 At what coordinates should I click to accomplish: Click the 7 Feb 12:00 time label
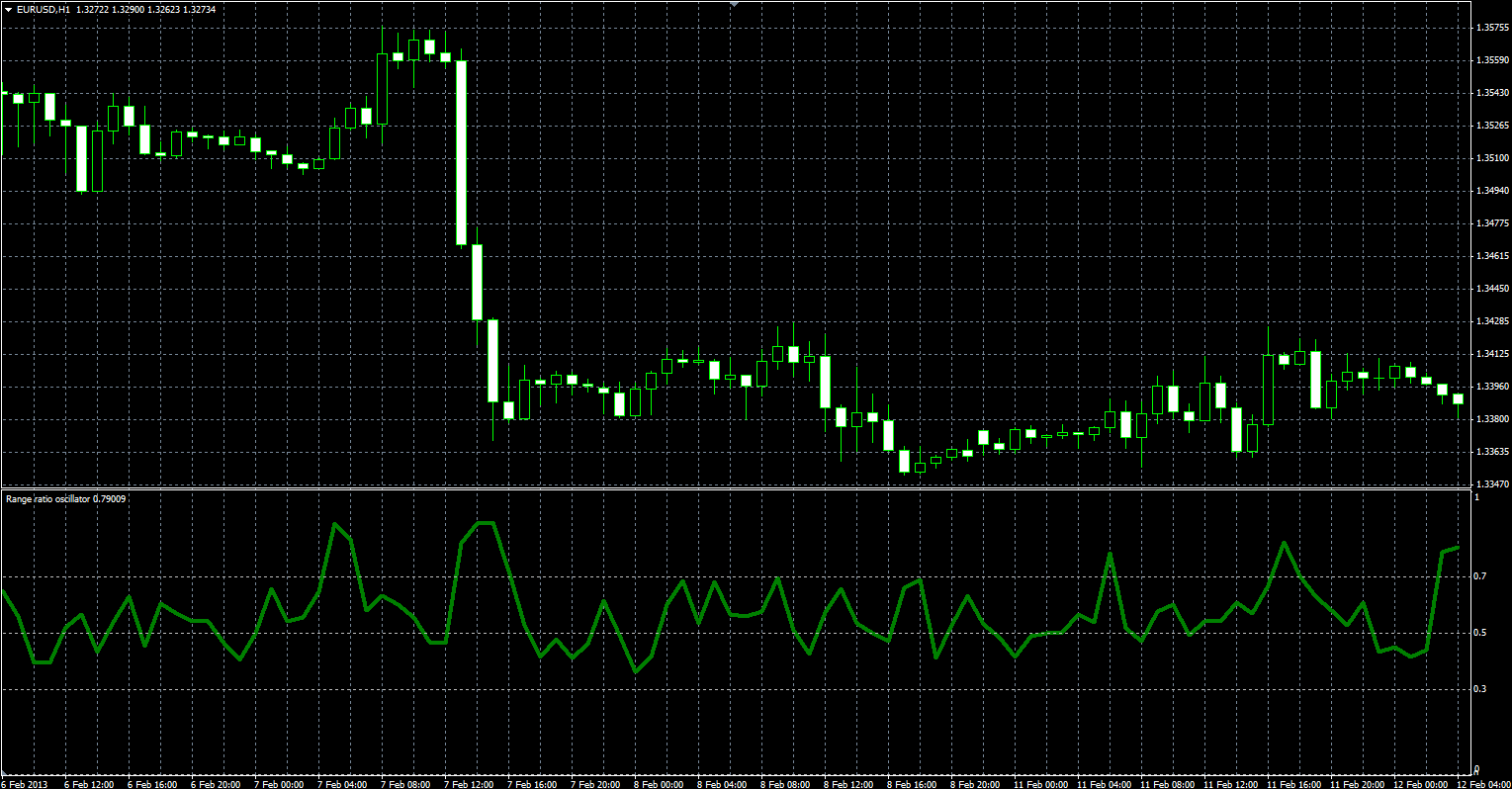468,784
